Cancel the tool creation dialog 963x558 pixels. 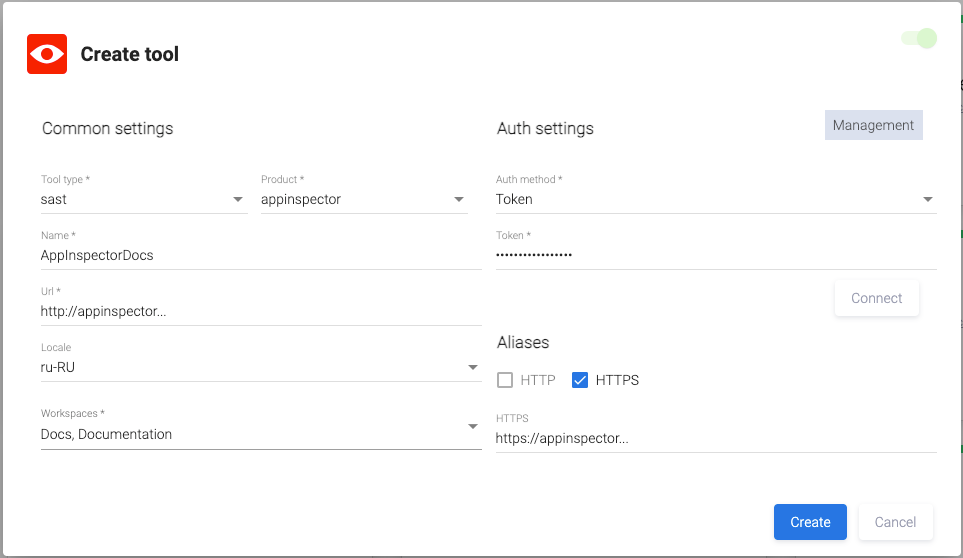point(895,522)
